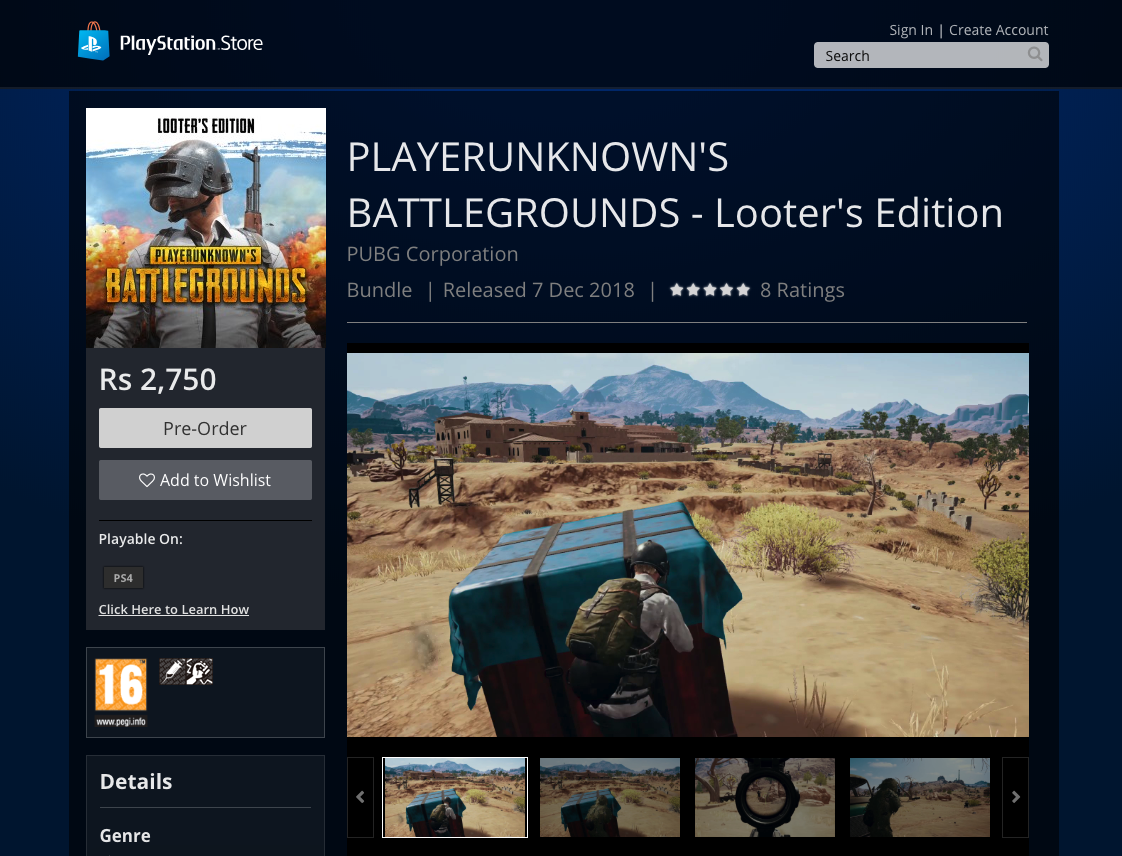Type in the Search field

[x=920, y=56]
